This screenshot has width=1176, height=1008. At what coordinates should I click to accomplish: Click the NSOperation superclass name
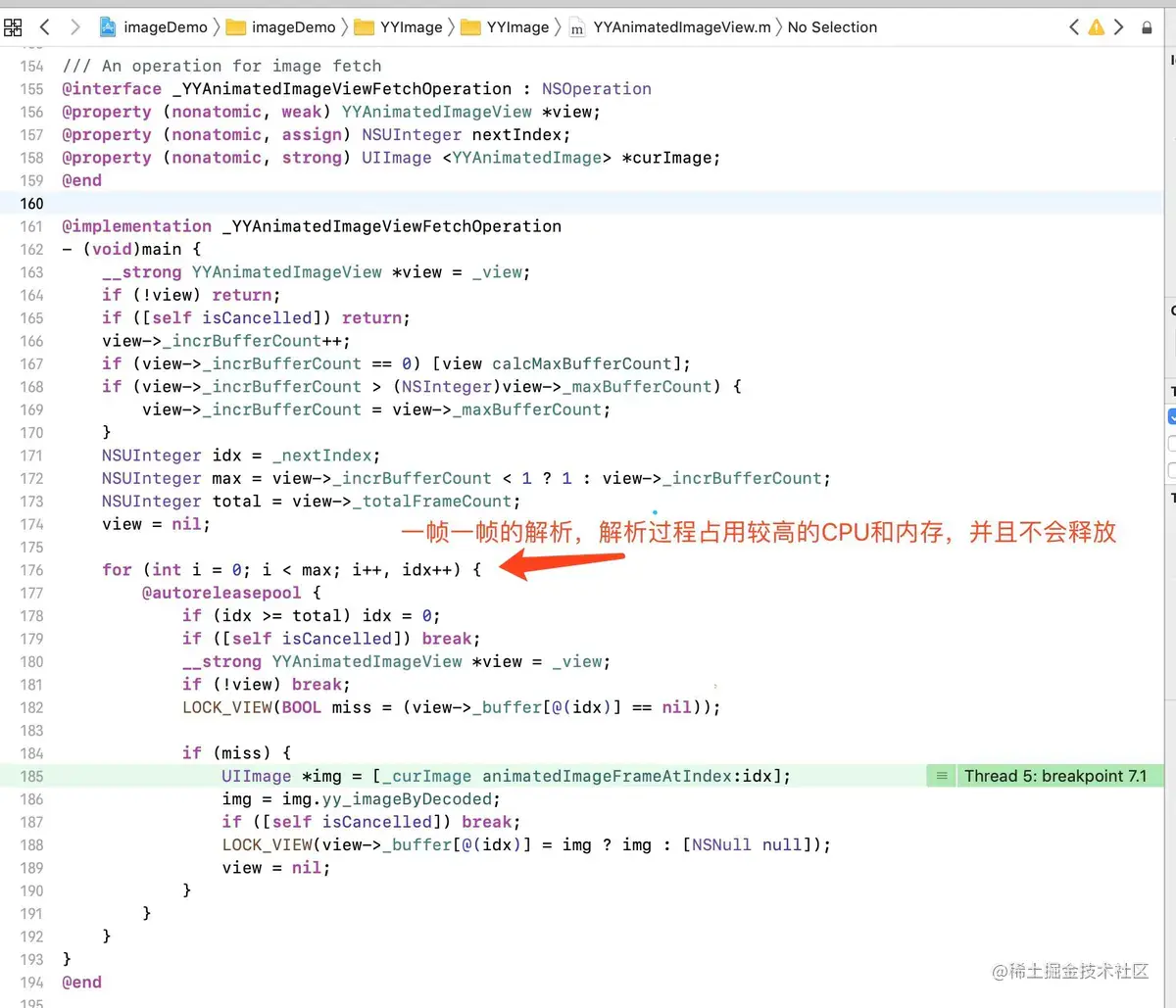pos(596,89)
